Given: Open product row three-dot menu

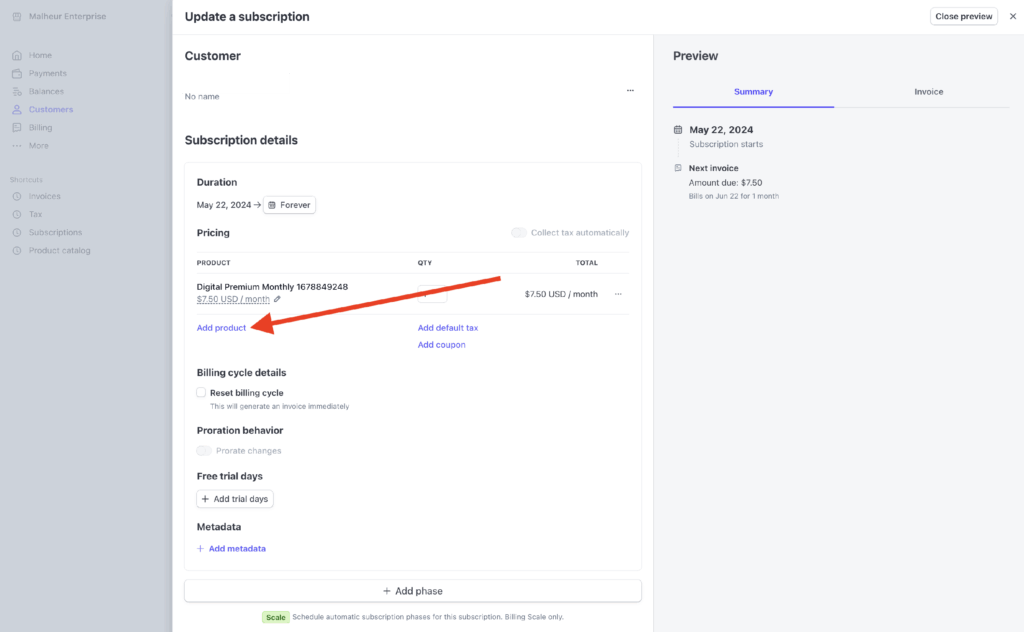Looking at the screenshot, I should (x=618, y=294).
